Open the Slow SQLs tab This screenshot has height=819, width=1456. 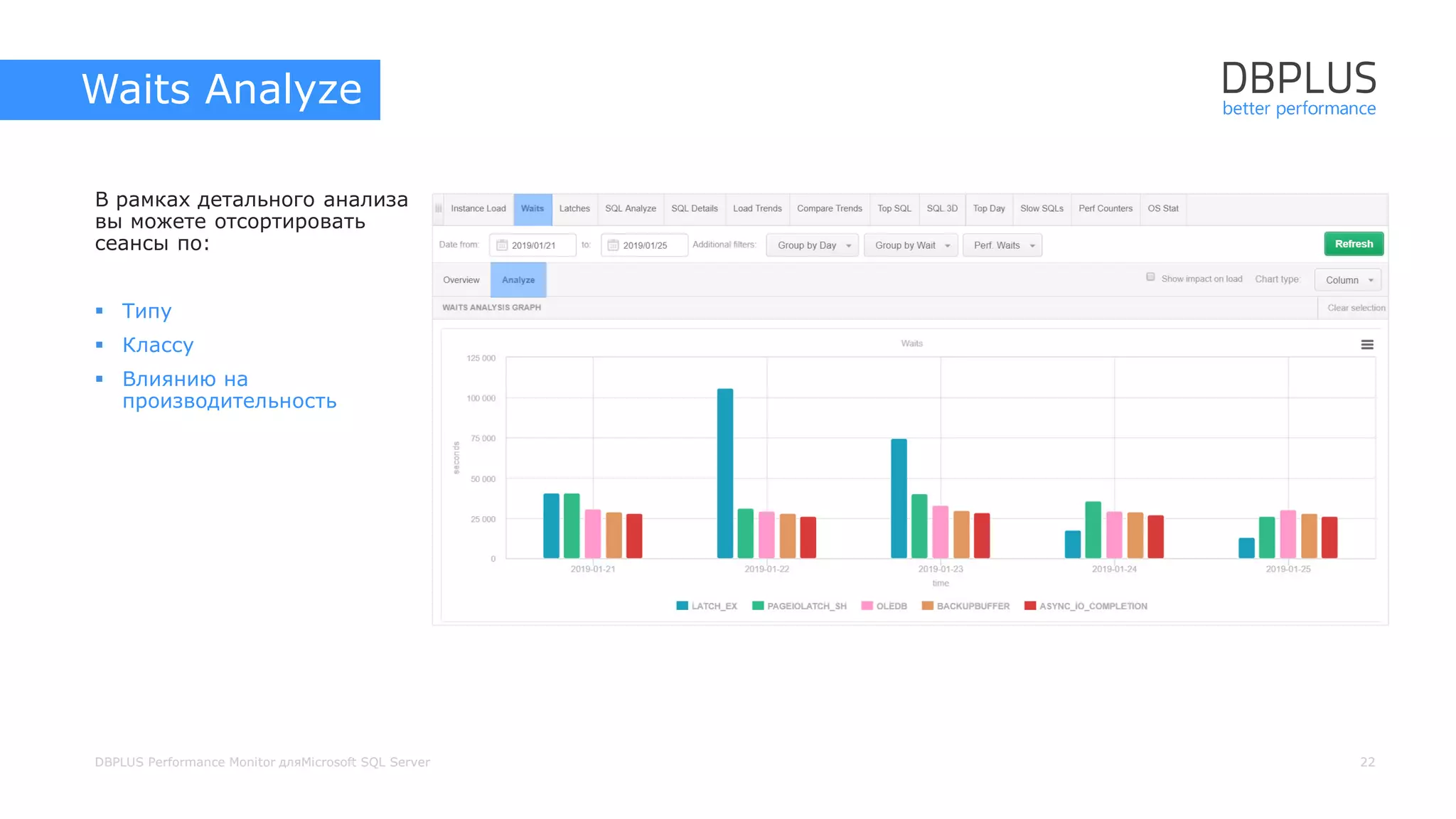coord(1042,208)
